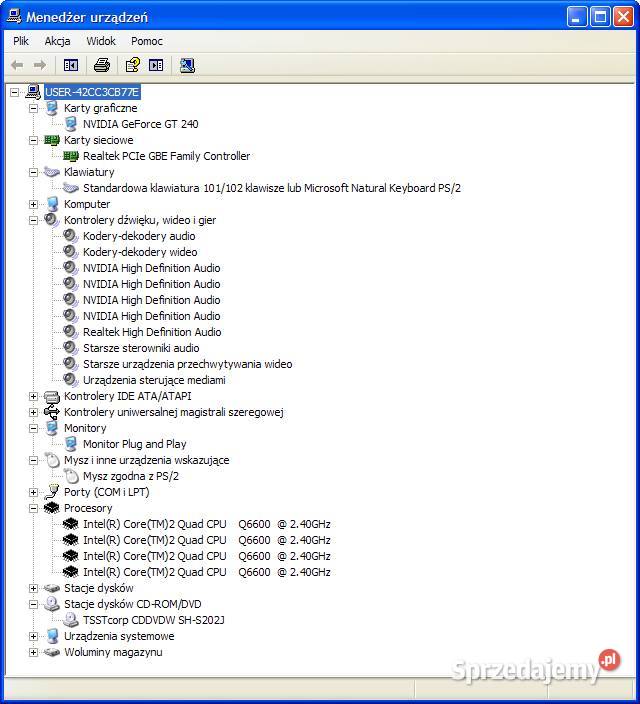The width and height of the screenshot is (640, 704).
Task: Expand Kontrolery uniwersalnej magistrali szeregowej branch
Action: click(33, 412)
